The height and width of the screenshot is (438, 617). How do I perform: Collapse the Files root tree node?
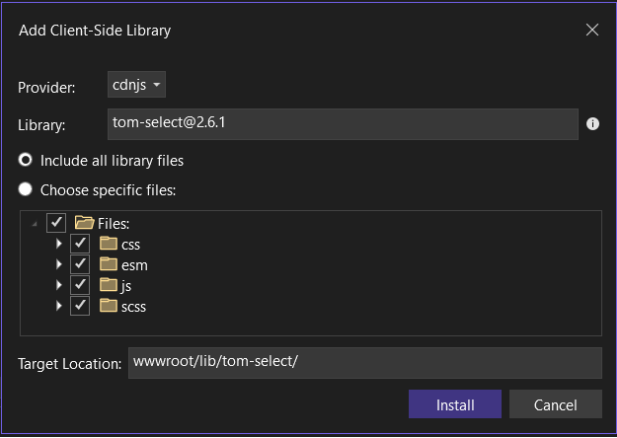(x=35, y=224)
